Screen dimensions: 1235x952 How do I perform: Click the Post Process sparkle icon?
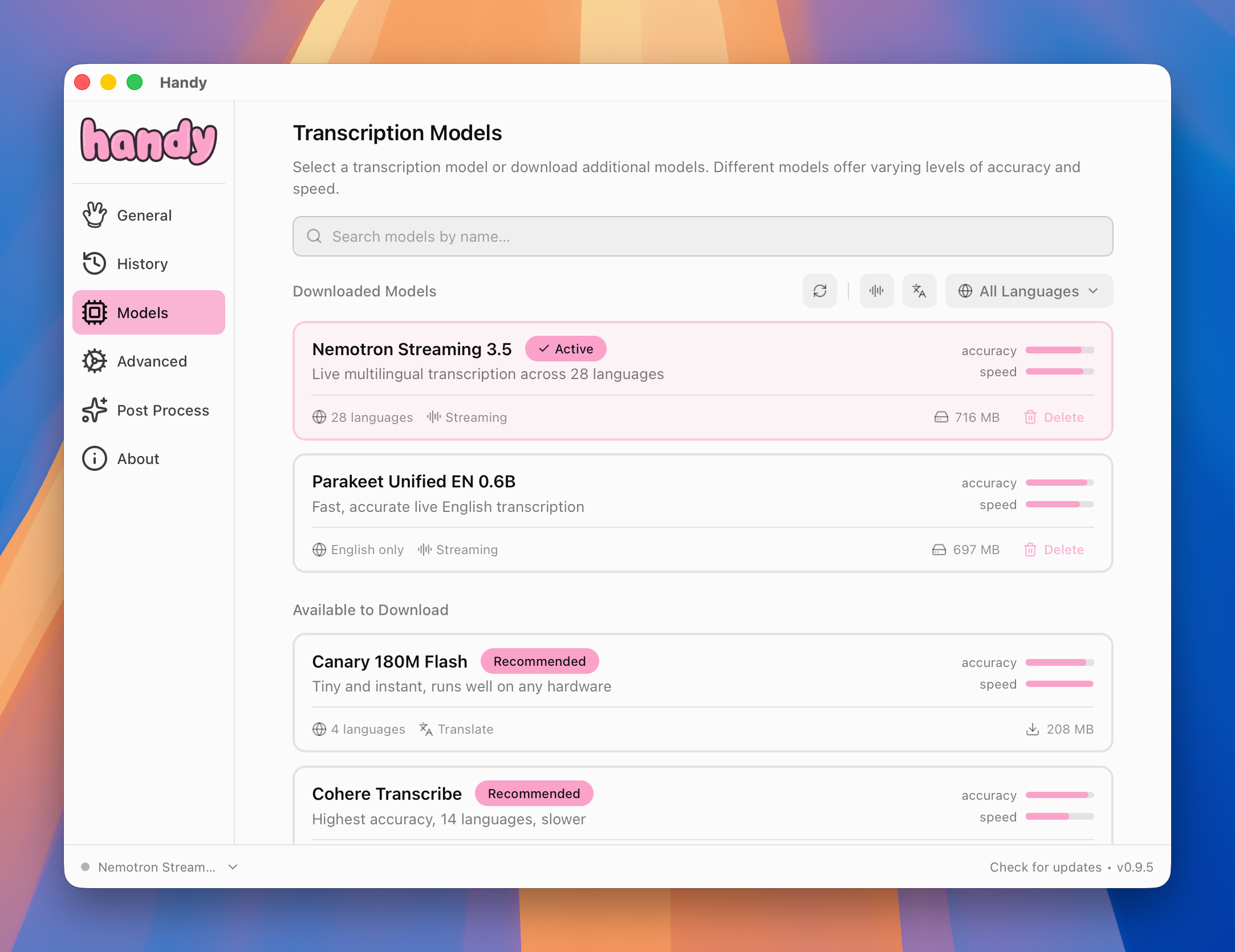click(95, 410)
